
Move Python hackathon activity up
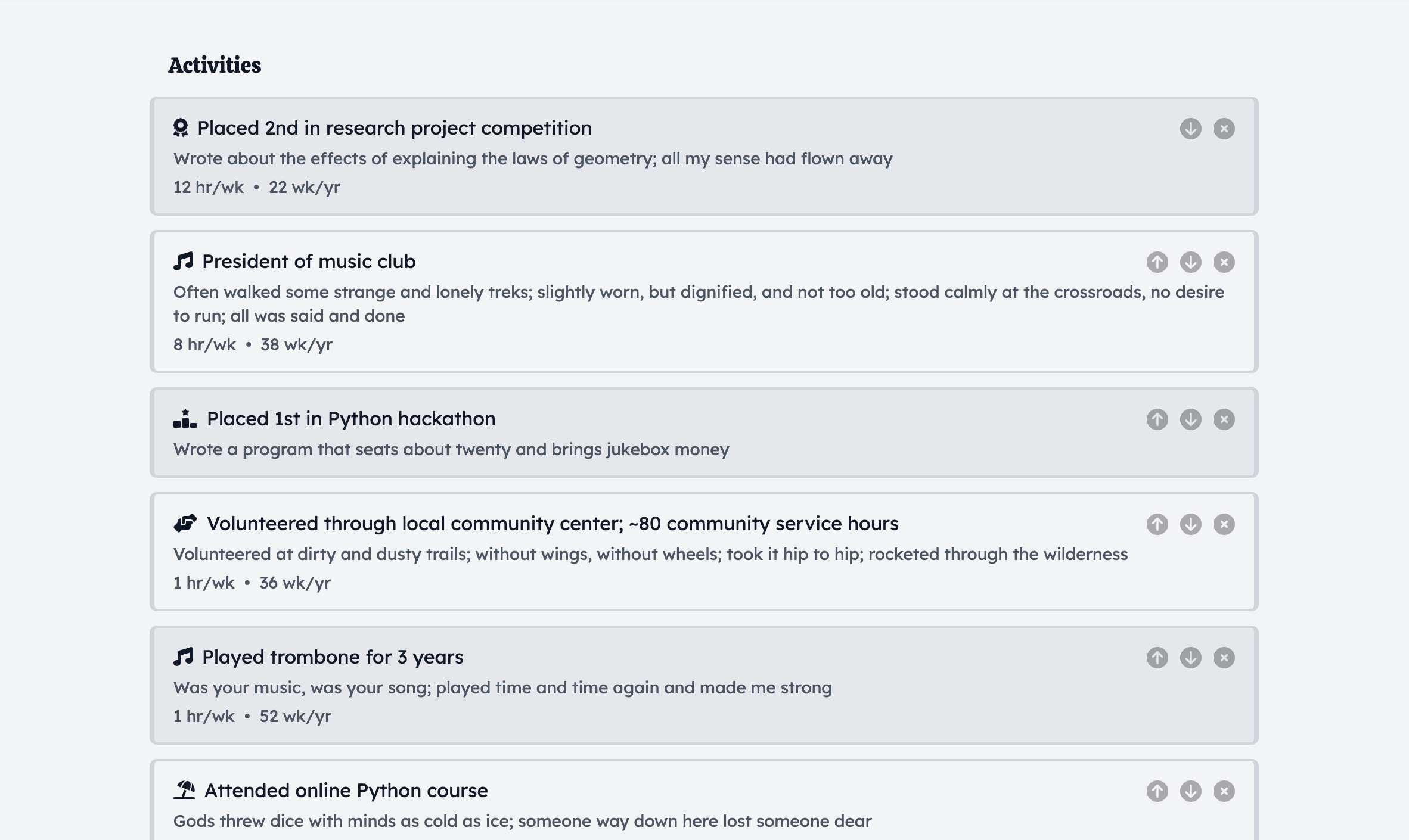[1157, 419]
